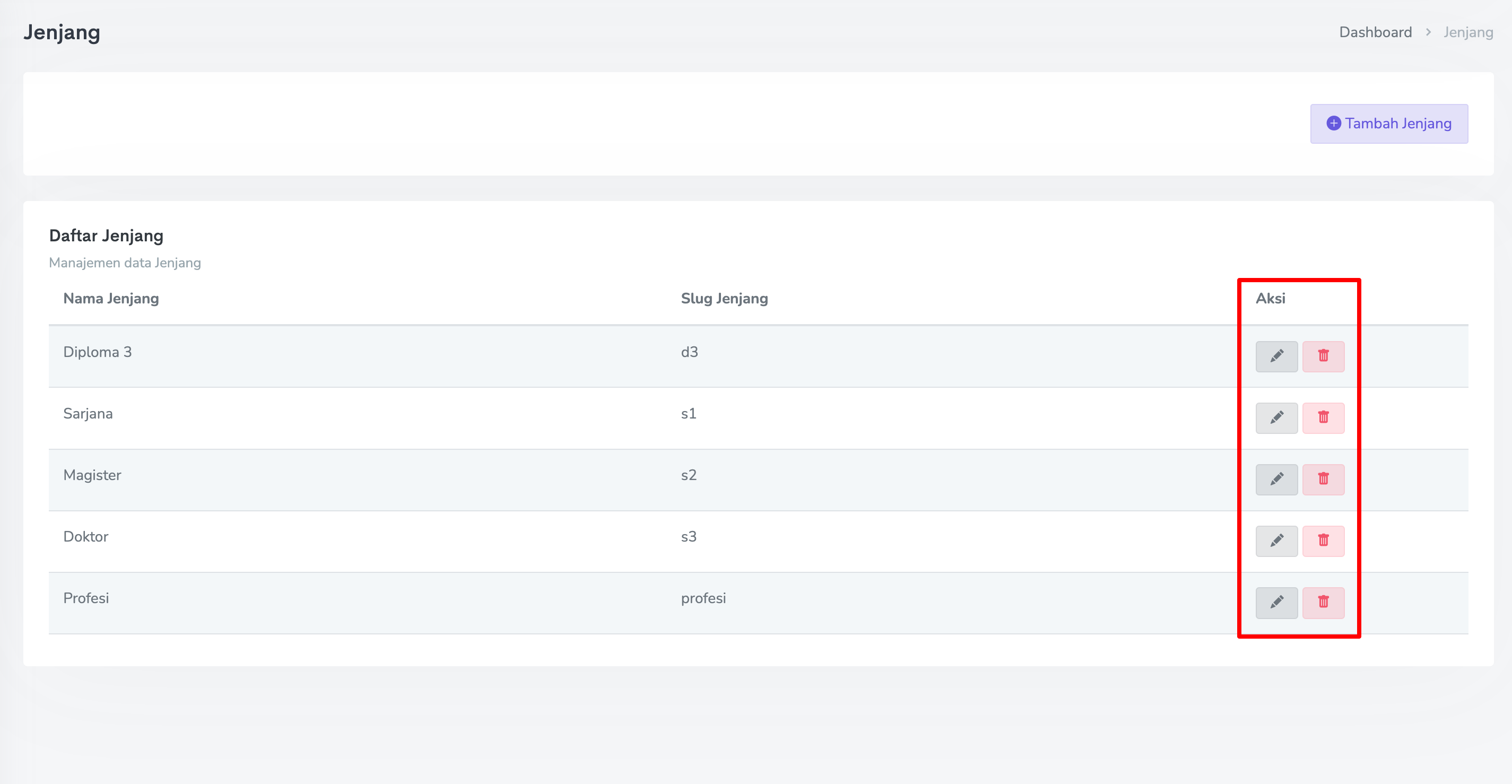Click the Aksi column header
1512x784 pixels.
[1270, 298]
